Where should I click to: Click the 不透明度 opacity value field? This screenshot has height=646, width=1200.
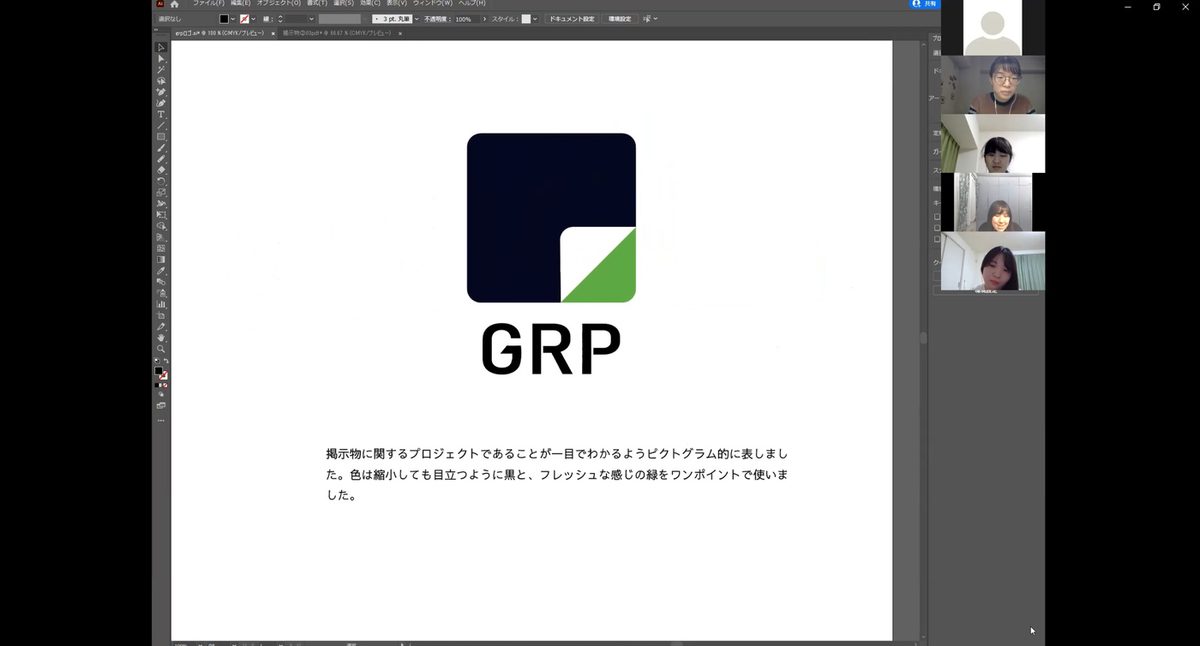(x=464, y=19)
